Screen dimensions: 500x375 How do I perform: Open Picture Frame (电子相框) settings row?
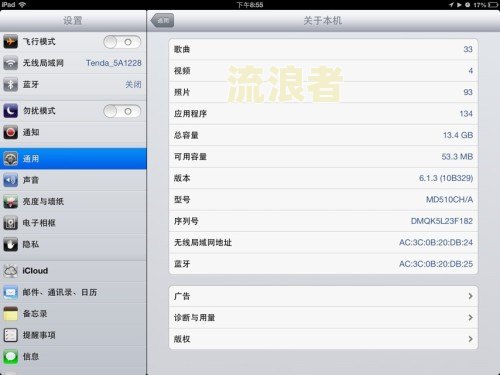73,223
